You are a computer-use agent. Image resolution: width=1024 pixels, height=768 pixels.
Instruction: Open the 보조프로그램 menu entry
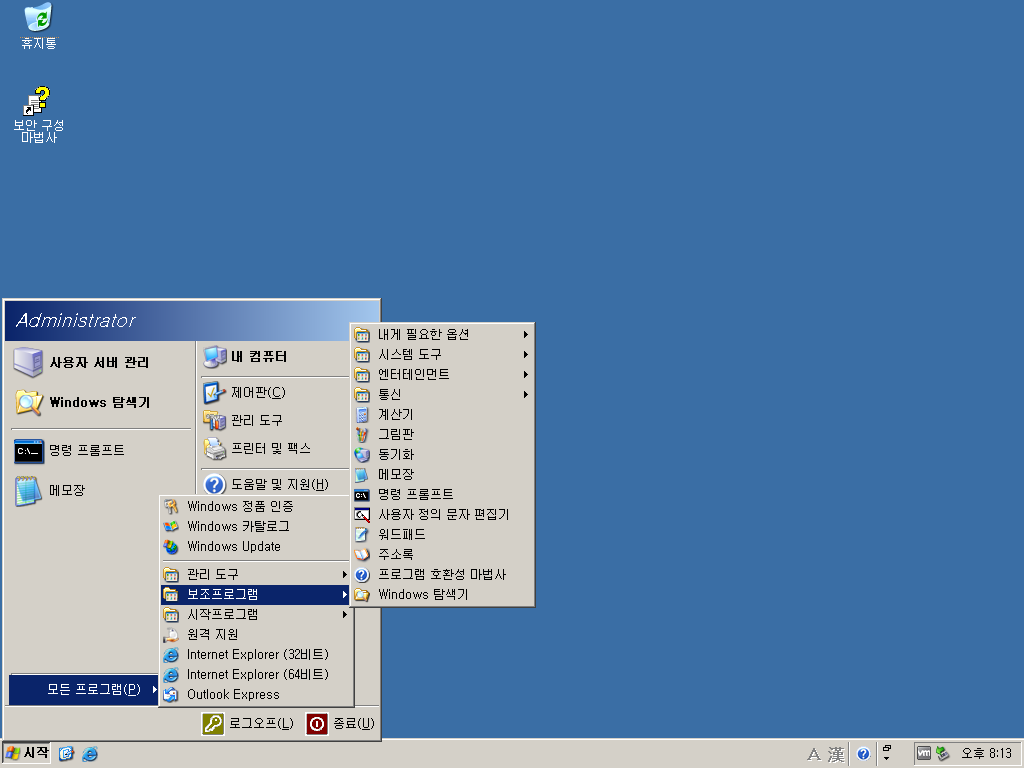click(256, 595)
